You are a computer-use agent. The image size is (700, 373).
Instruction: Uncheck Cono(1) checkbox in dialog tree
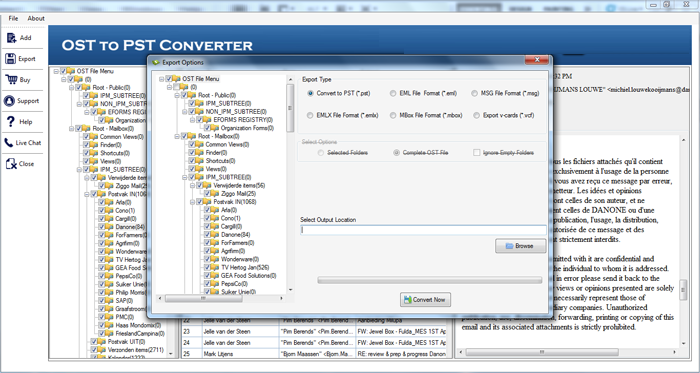click(x=207, y=218)
